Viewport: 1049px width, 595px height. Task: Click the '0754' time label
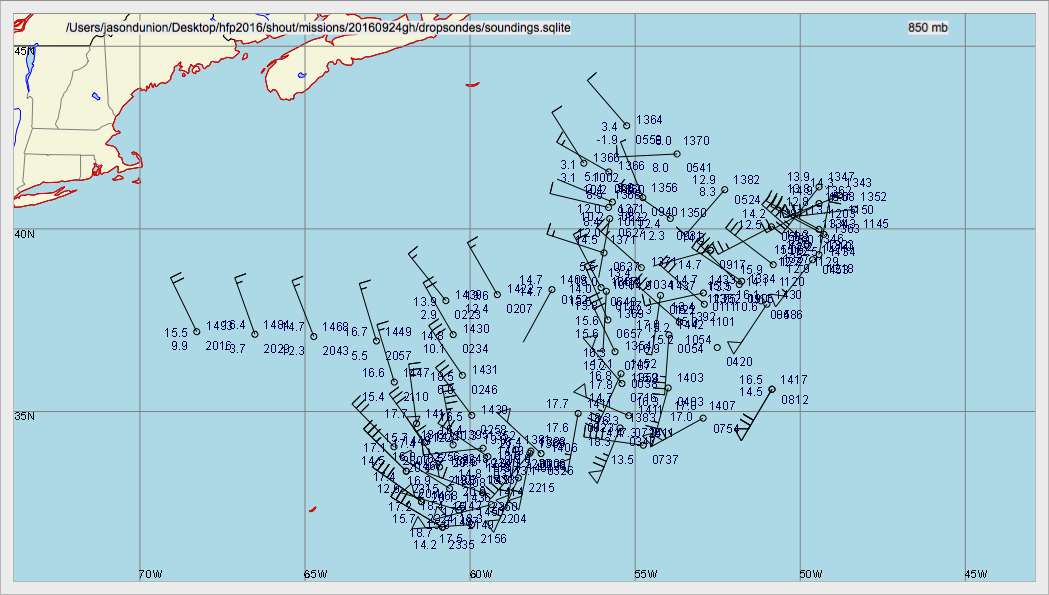(727, 428)
